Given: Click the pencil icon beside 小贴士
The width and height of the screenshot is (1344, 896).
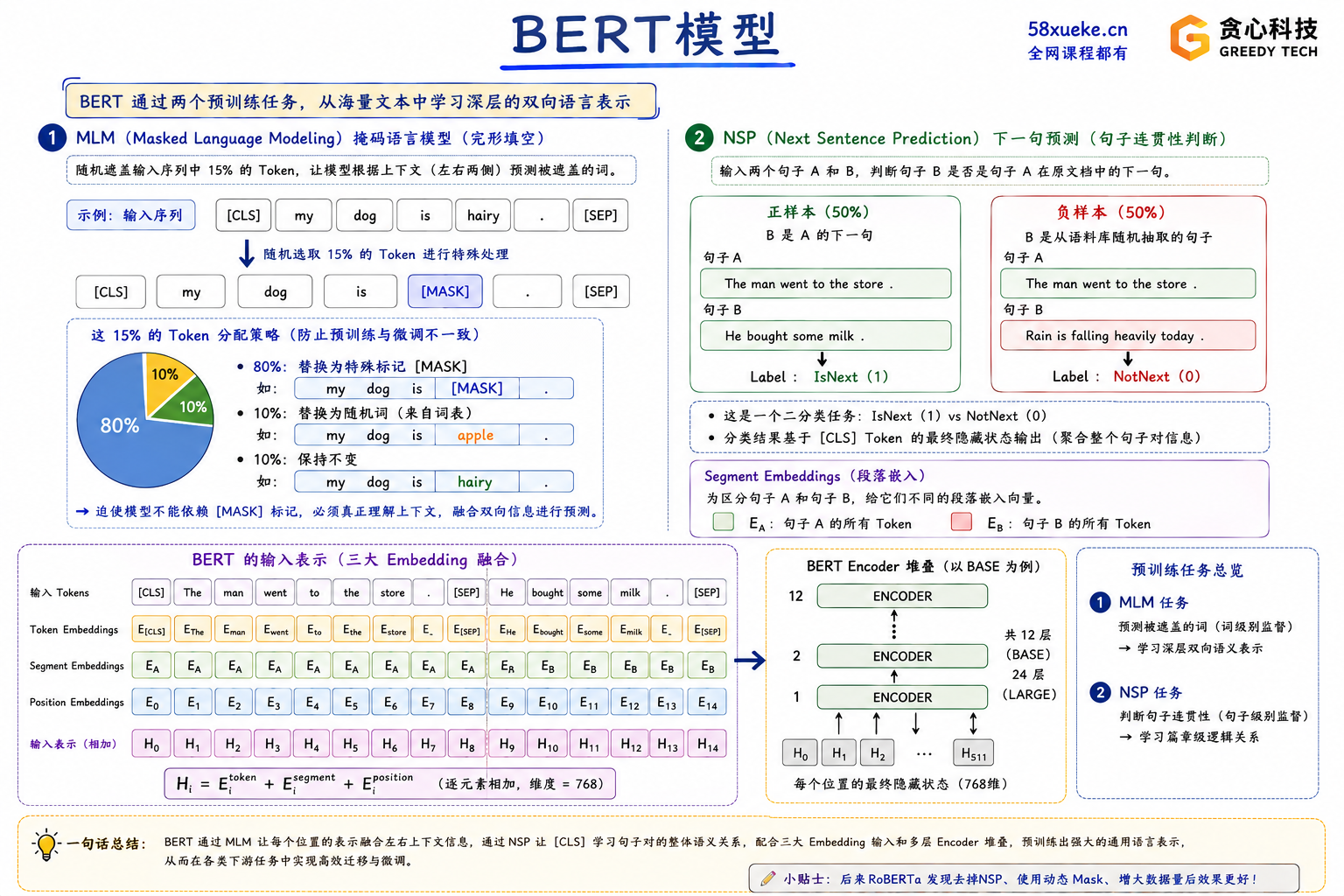Looking at the screenshot, I should [767, 878].
